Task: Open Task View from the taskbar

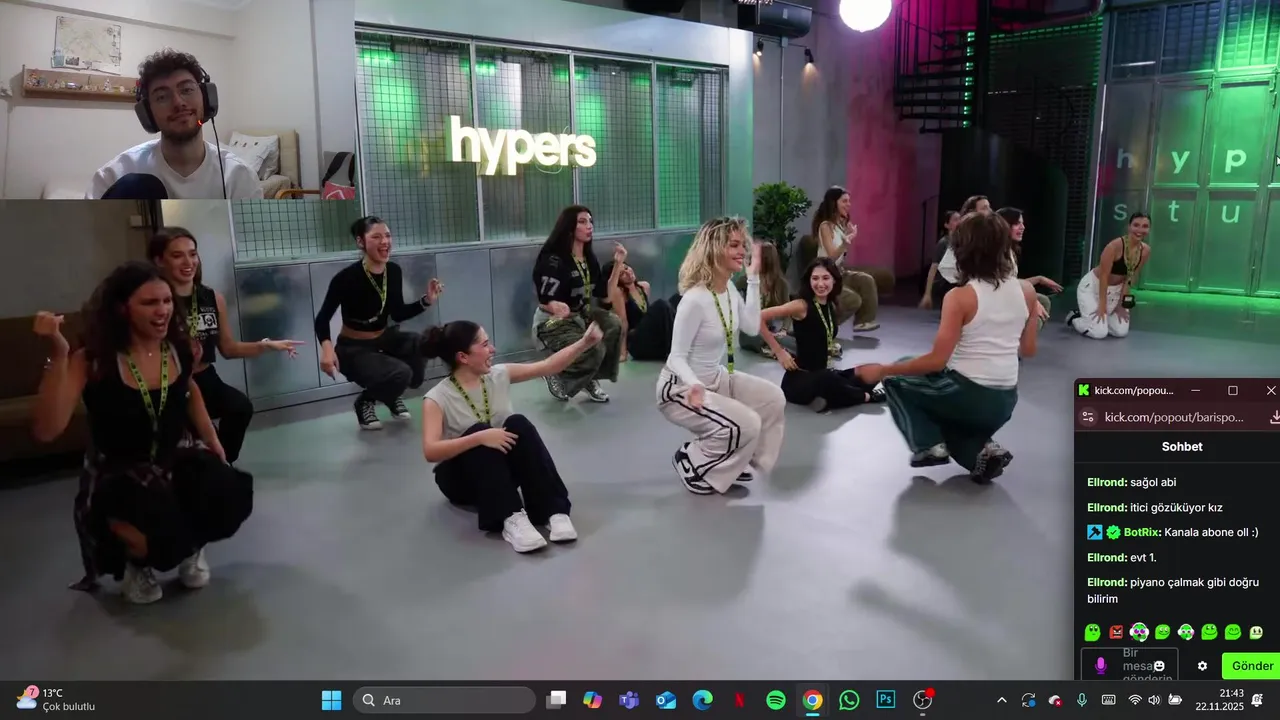Action: pos(556,700)
